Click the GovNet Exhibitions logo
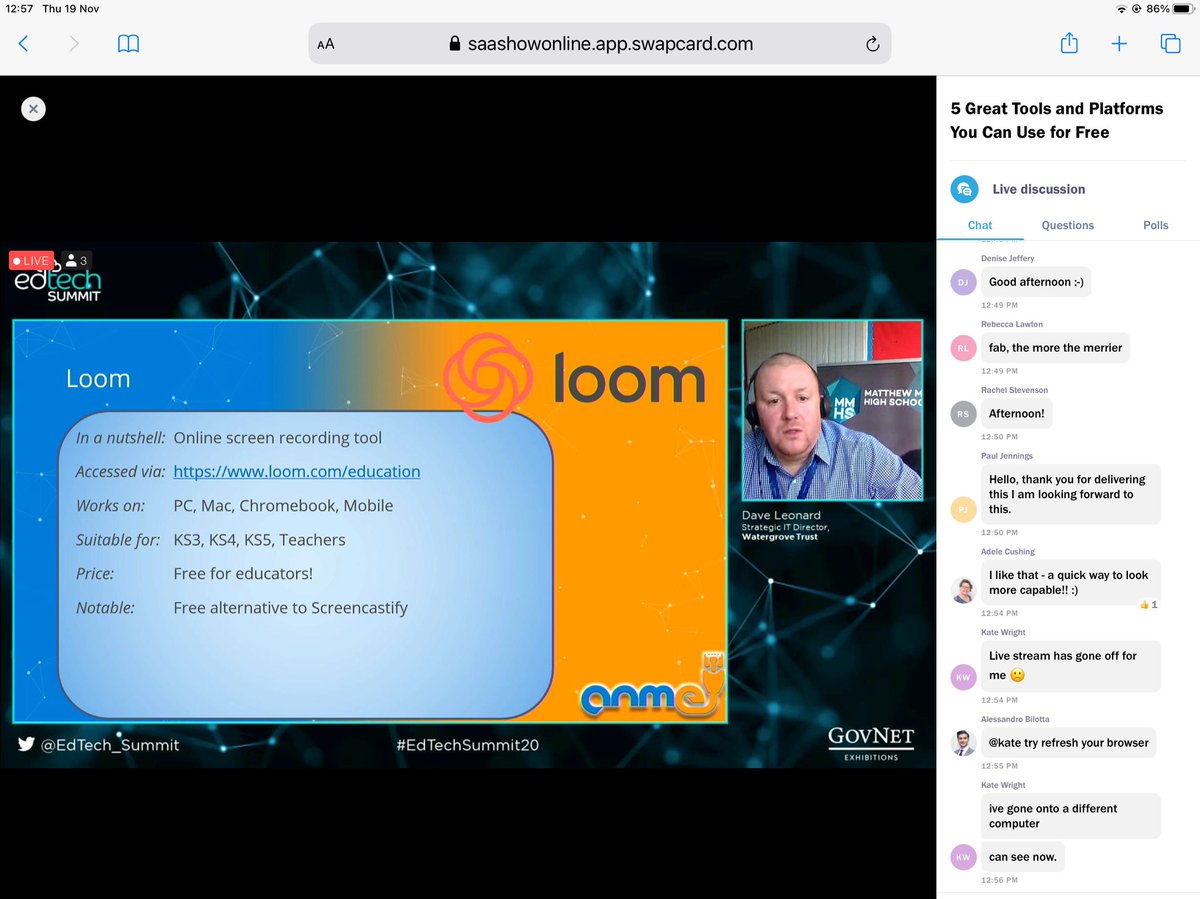 click(870, 743)
